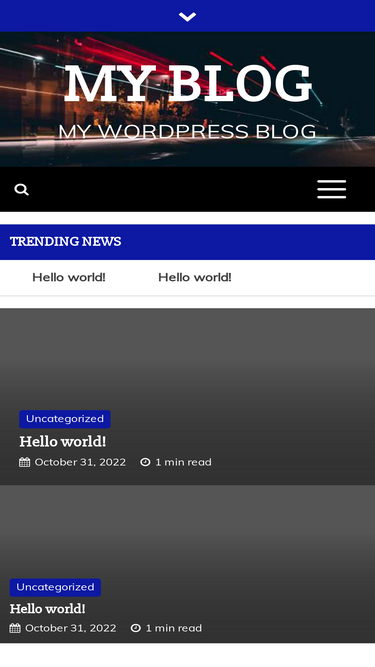Screen dimensions: 375x667
Task: Click the second post's clock icon
Action: point(136,628)
